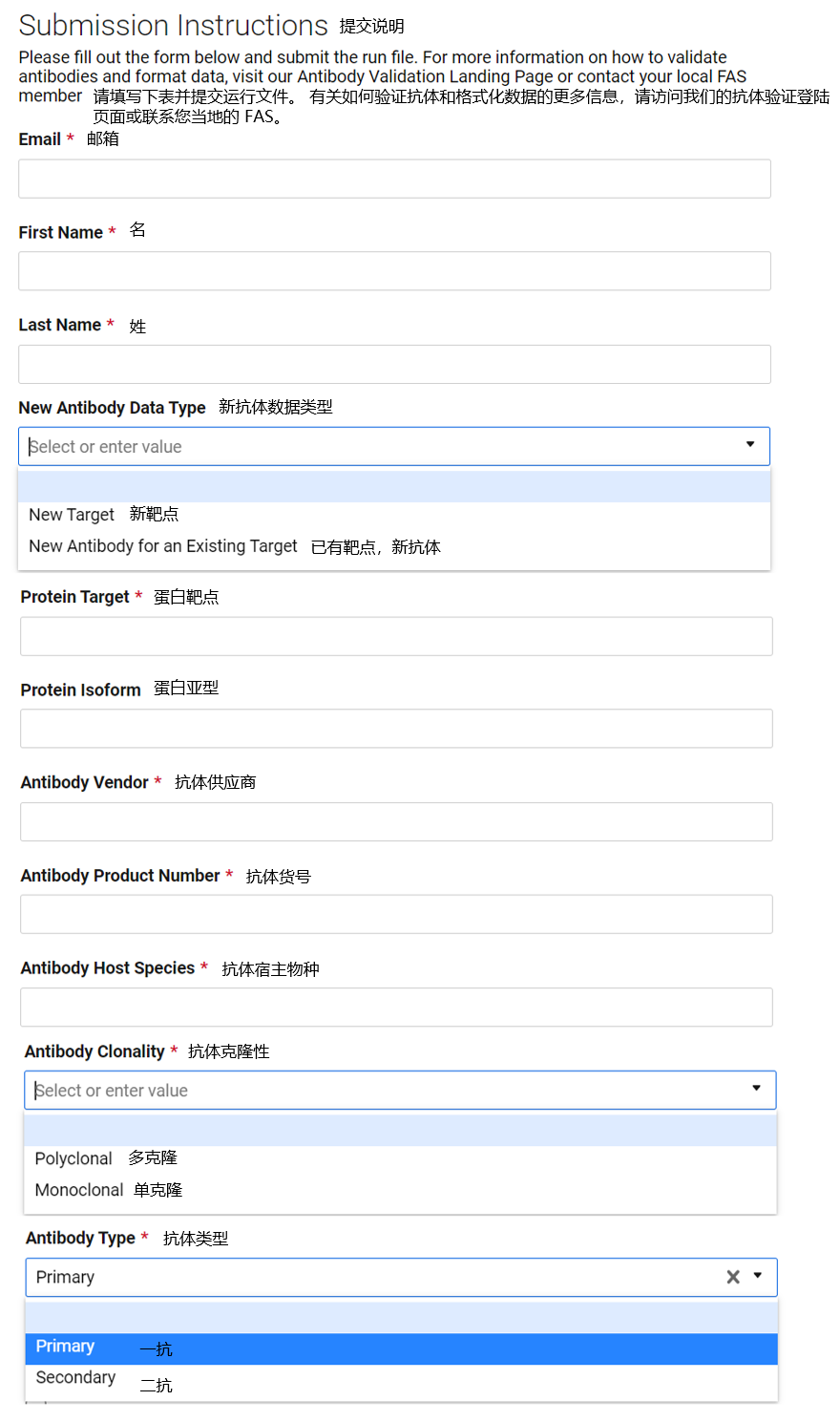Viewport: 840px width, 1422px height.
Task: Select the Secondary antibody type option
Action: pyautogui.click(x=401, y=1380)
